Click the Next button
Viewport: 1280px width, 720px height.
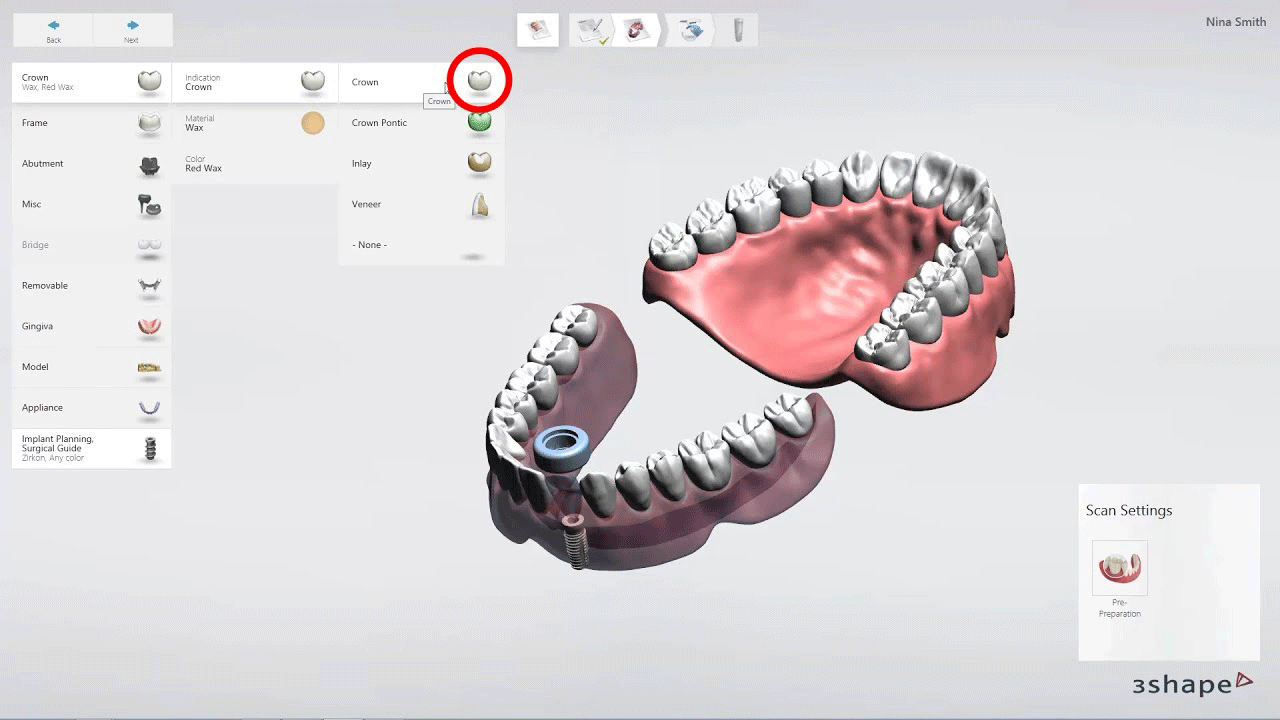131,29
